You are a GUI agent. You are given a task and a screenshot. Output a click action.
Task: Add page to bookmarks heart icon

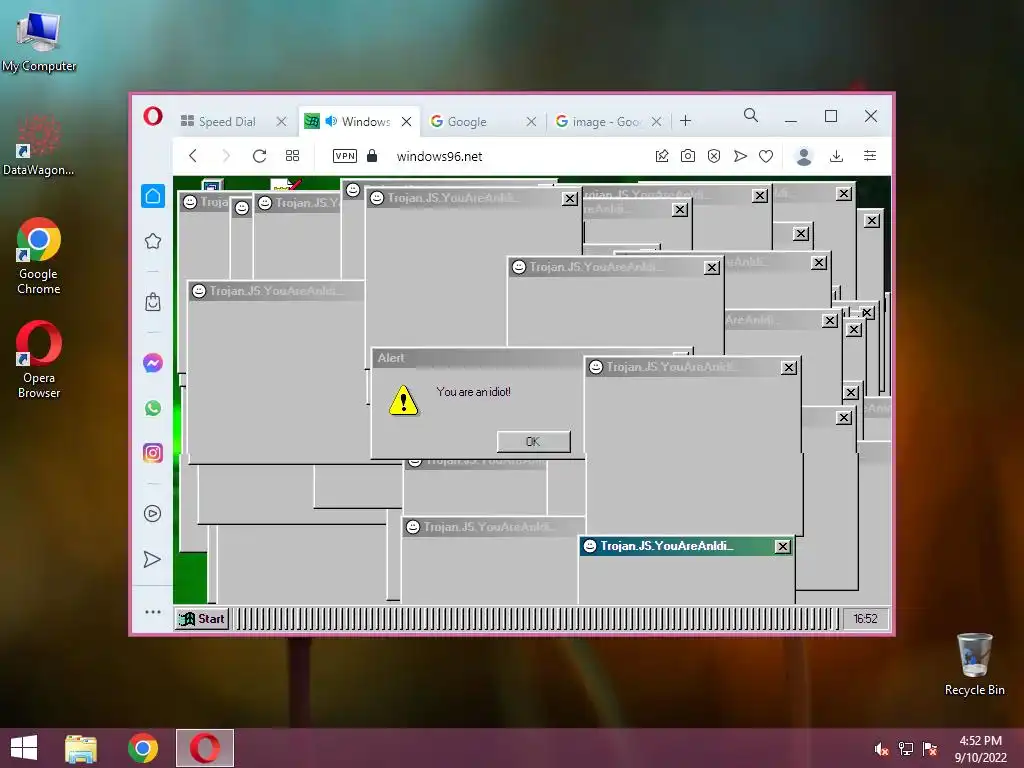point(766,155)
